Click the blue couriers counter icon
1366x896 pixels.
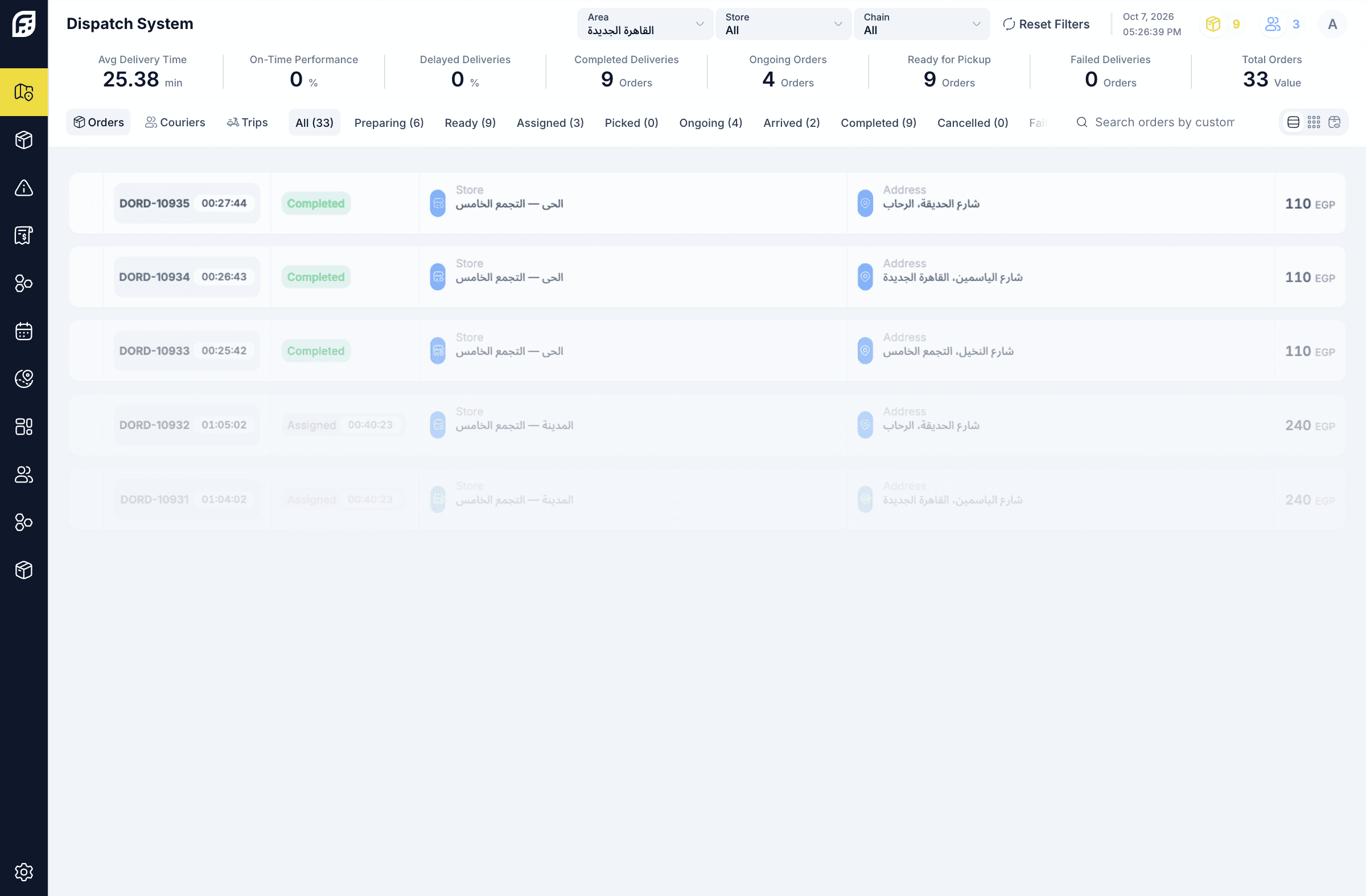click(1273, 24)
